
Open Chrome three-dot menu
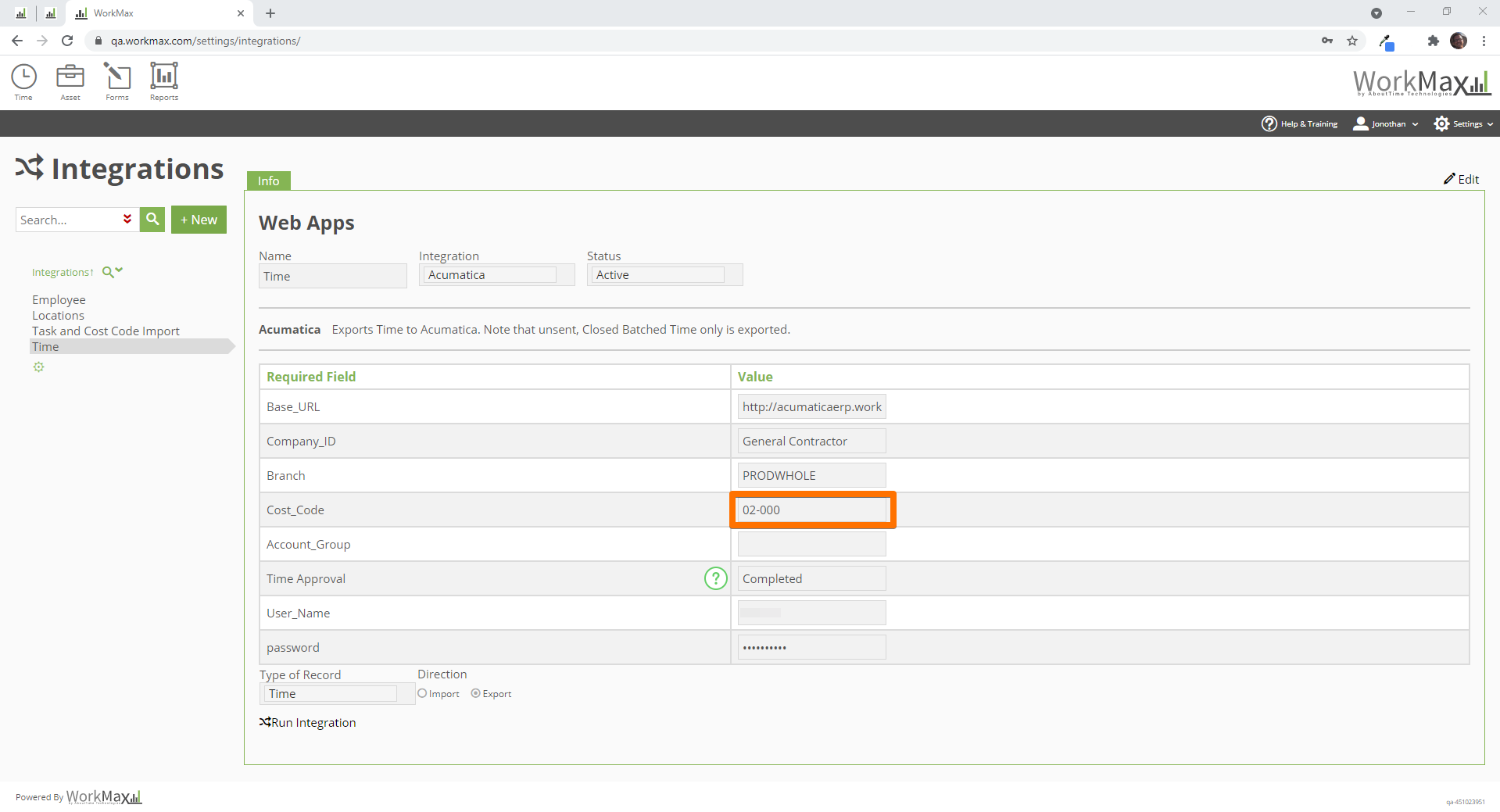[x=1484, y=41]
